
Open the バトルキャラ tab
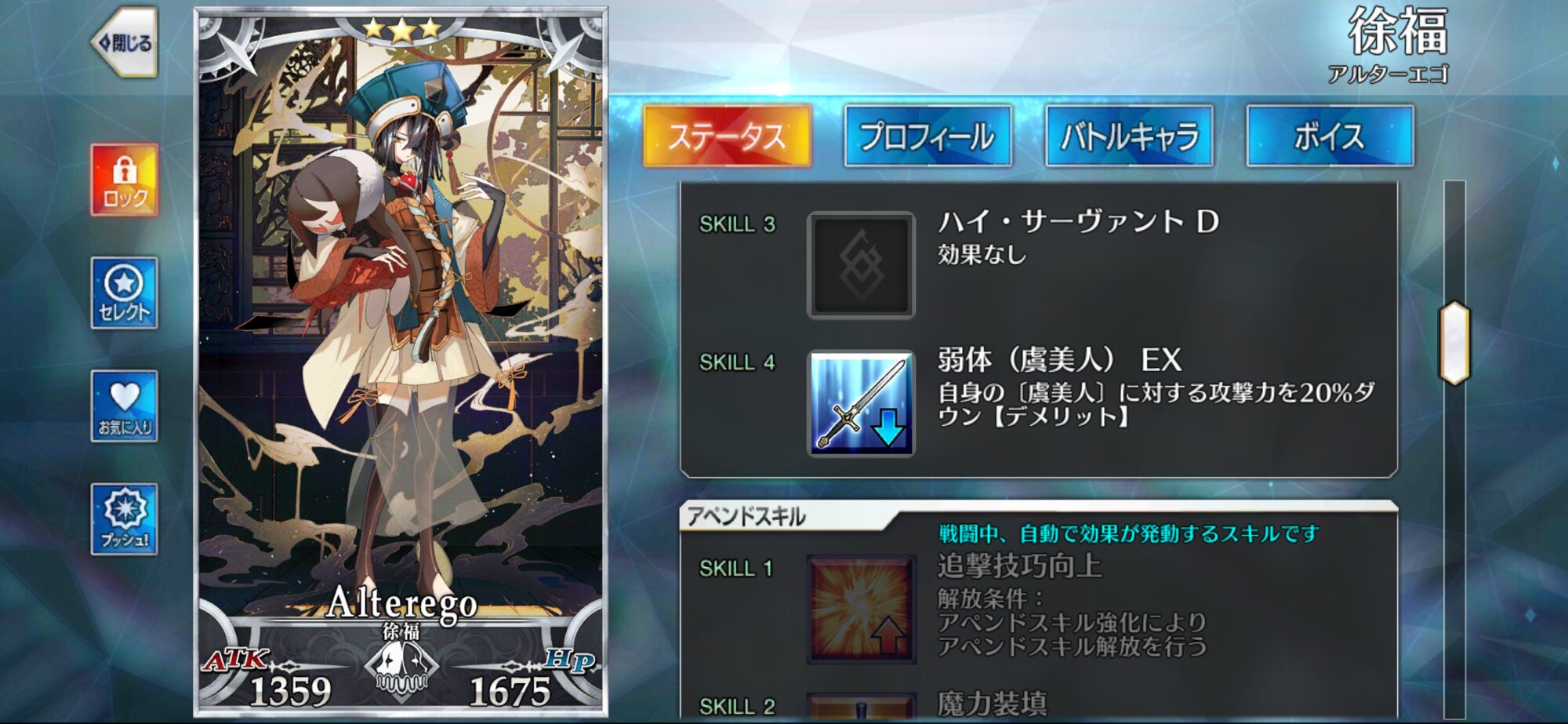point(1129,136)
